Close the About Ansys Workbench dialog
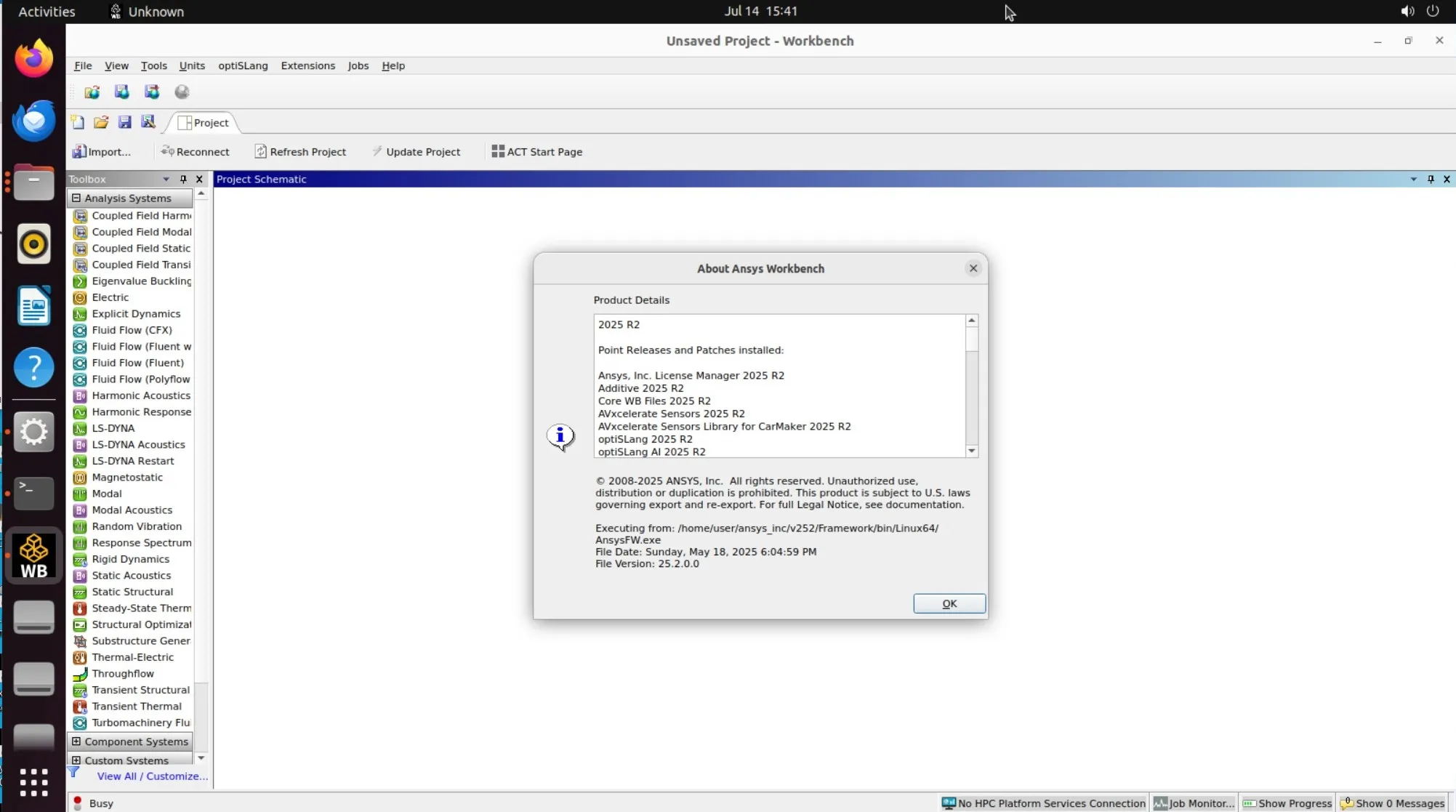Viewport: 1456px width, 812px height. click(x=973, y=268)
